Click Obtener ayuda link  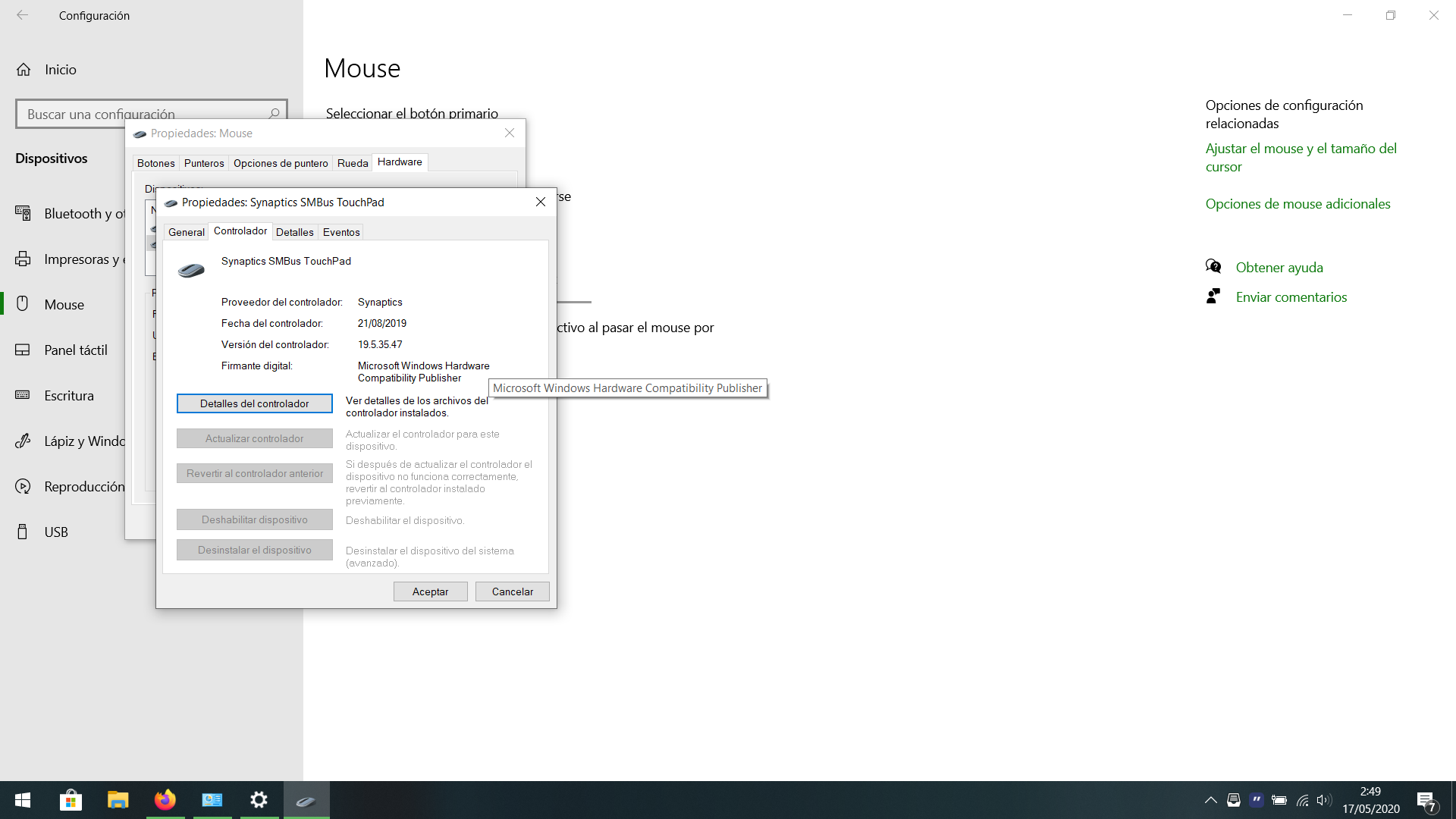pos(1279,267)
